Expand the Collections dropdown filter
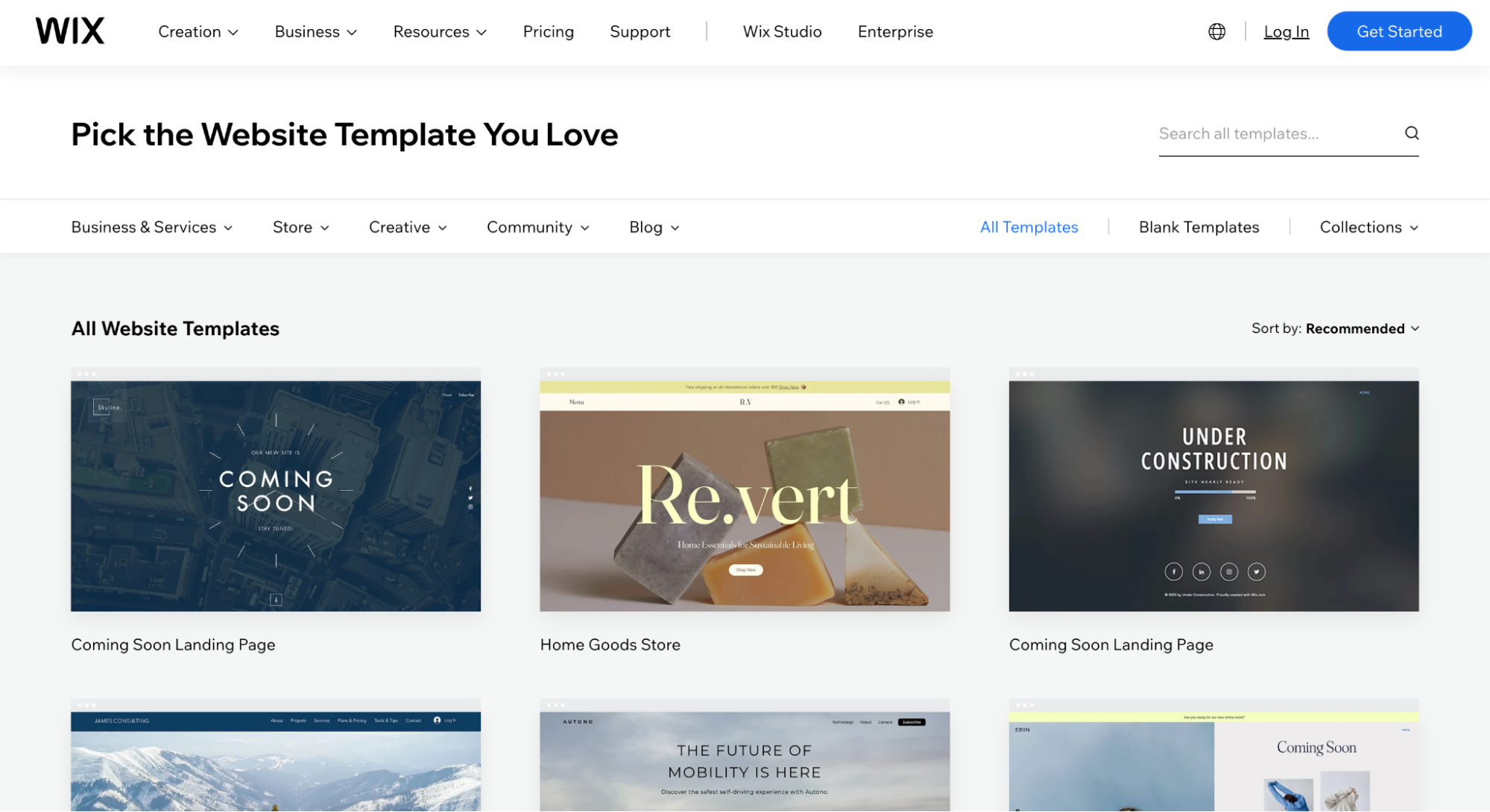Image resolution: width=1490 pixels, height=812 pixels. pyautogui.click(x=1369, y=226)
